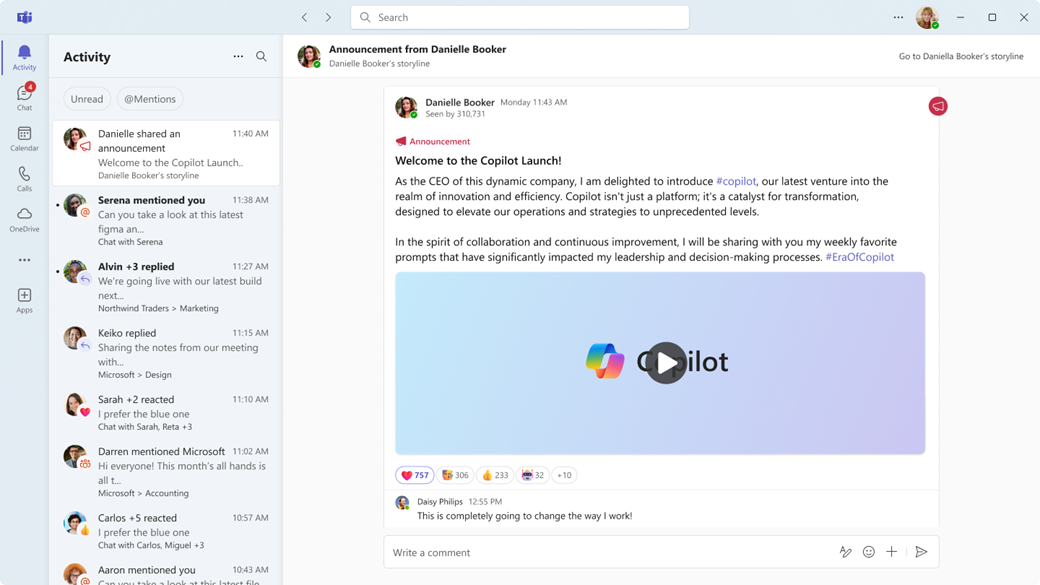Open the window settings and more menu
Image resolution: width=1040 pixels, height=585 pixels.
coord(897,17)
